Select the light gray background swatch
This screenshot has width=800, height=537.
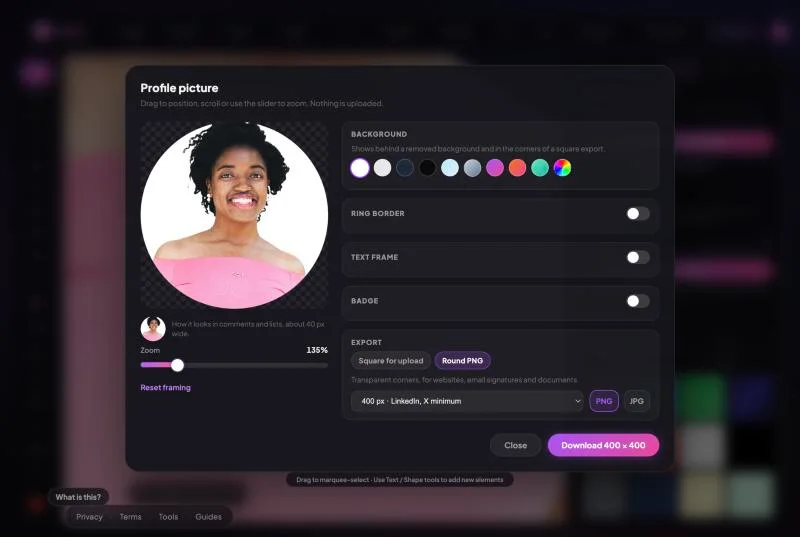[x=382, y=168]
